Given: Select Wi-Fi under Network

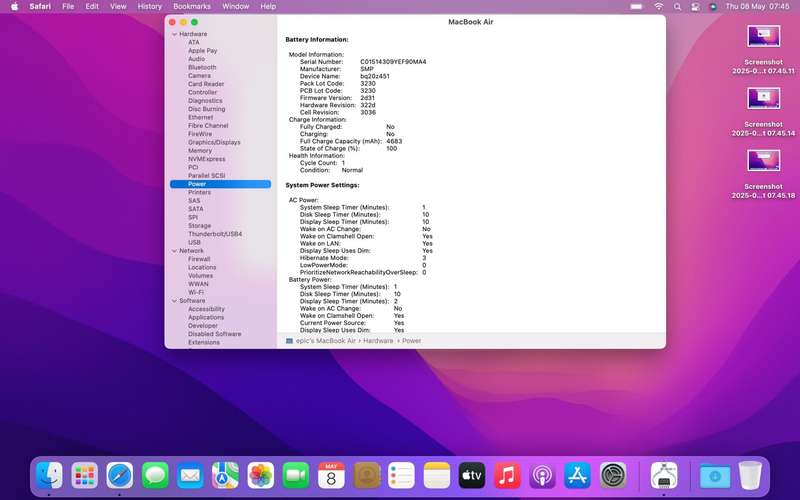Looking at the screenshot, I should [x=196, y=292].
